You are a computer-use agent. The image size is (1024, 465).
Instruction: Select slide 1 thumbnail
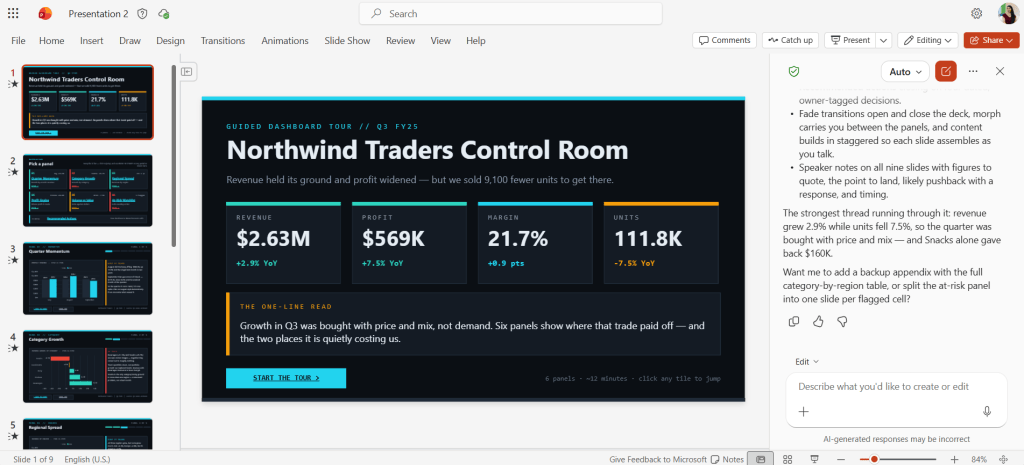88,102
